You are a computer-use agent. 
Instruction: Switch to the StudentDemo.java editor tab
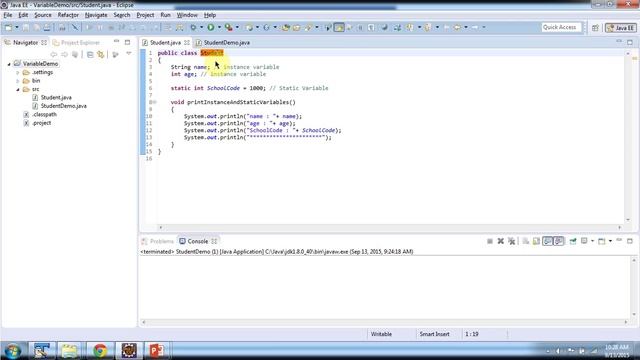[227, 42]
